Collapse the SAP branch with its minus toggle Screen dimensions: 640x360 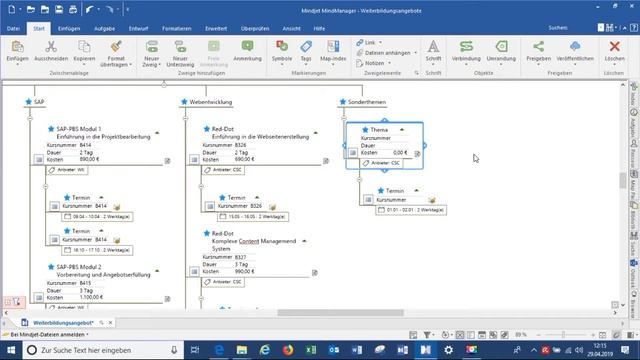30,118
